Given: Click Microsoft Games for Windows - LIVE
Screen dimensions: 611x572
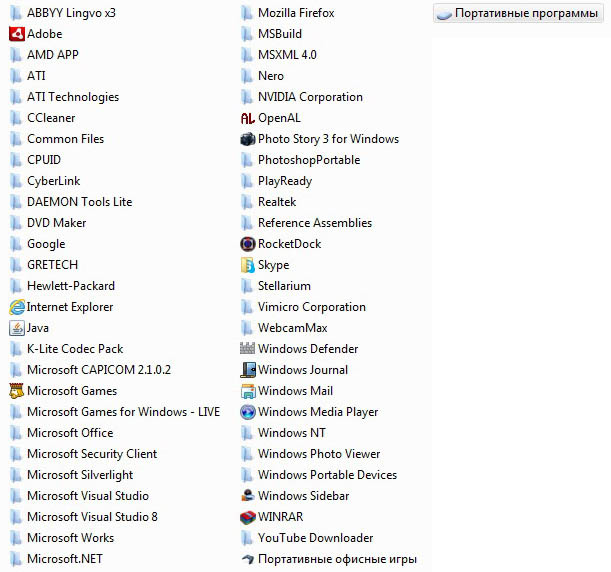Looking at the screenshot, I should click(124, 412).
